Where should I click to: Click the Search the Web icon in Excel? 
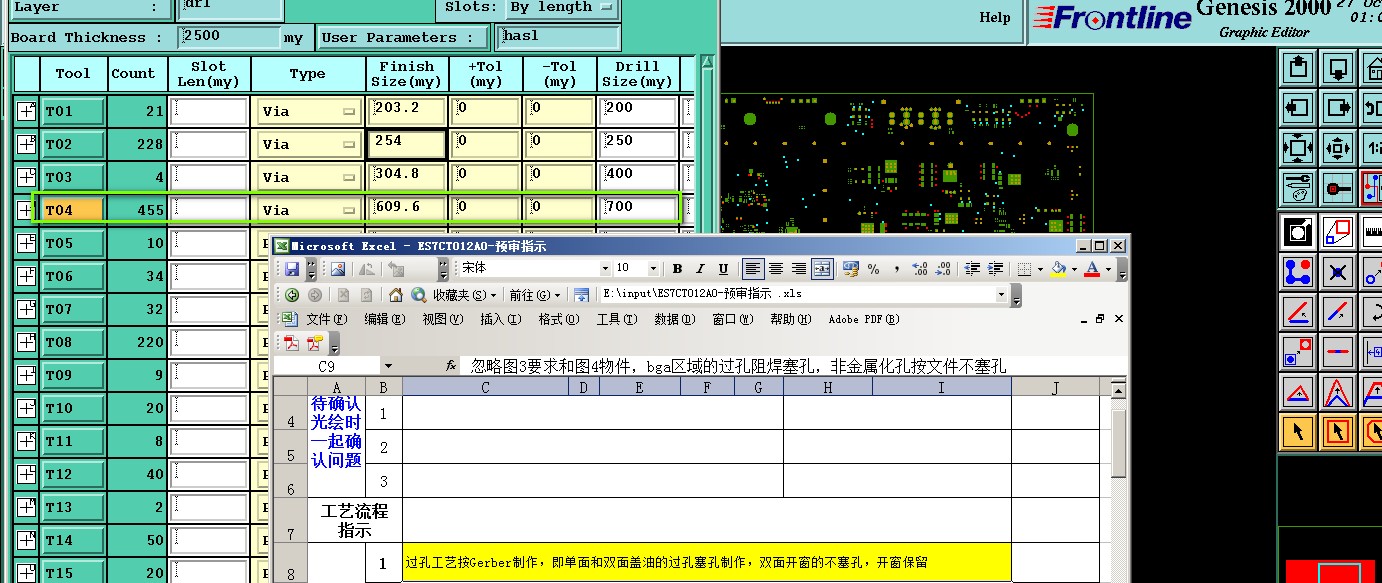[x=418, y=295]
